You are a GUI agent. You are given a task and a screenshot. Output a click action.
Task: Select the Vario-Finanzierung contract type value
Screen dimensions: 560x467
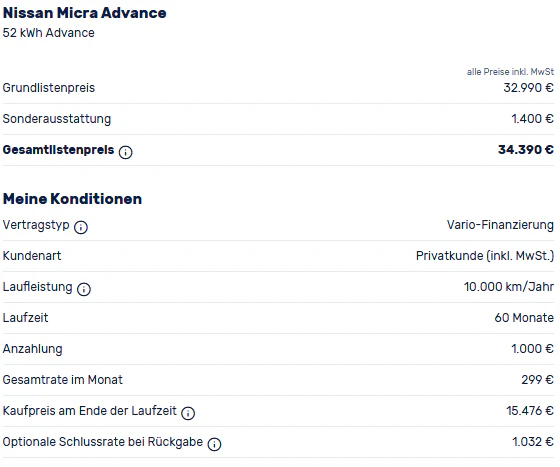click(500, 225)
